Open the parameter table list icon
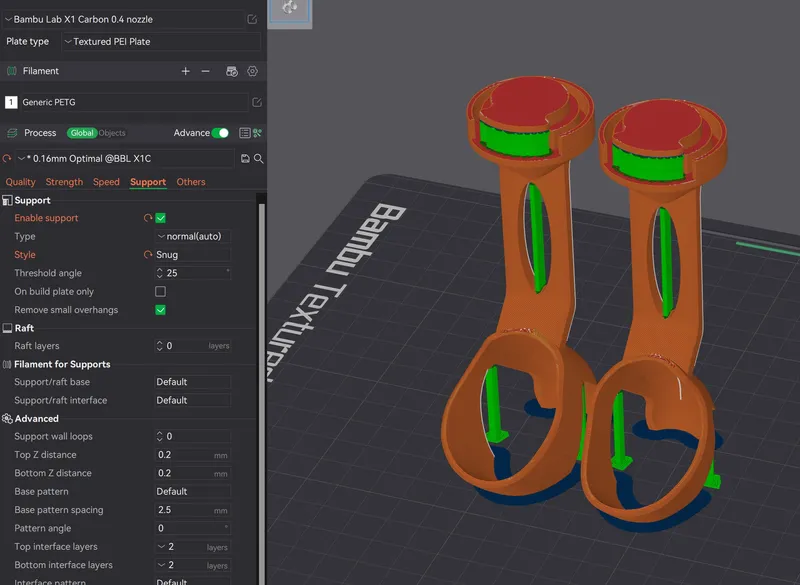The image size is (800, 585). coord(244,133)
